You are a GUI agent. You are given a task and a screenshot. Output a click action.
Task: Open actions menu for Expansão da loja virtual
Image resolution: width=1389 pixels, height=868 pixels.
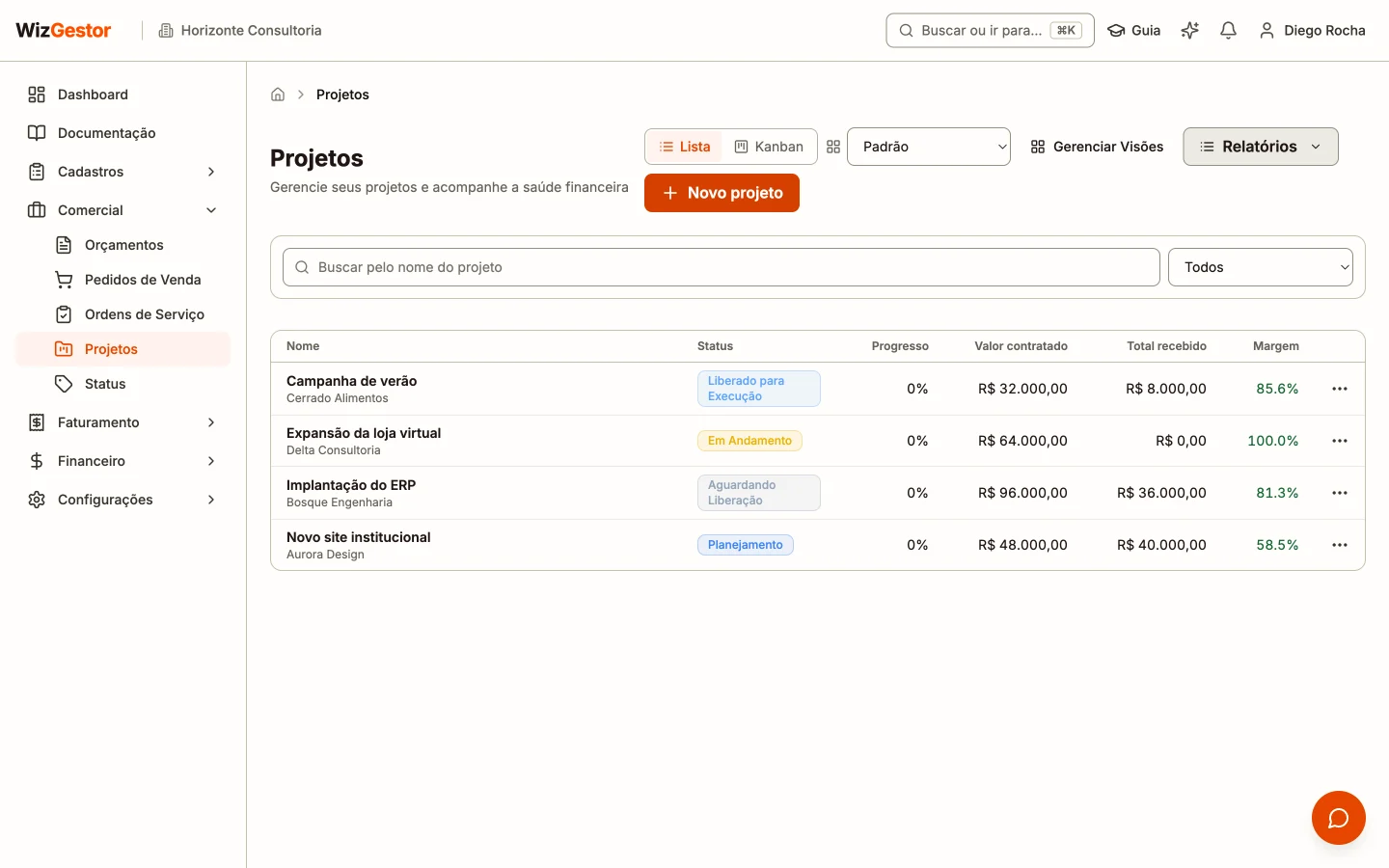tap(1340, 441)
